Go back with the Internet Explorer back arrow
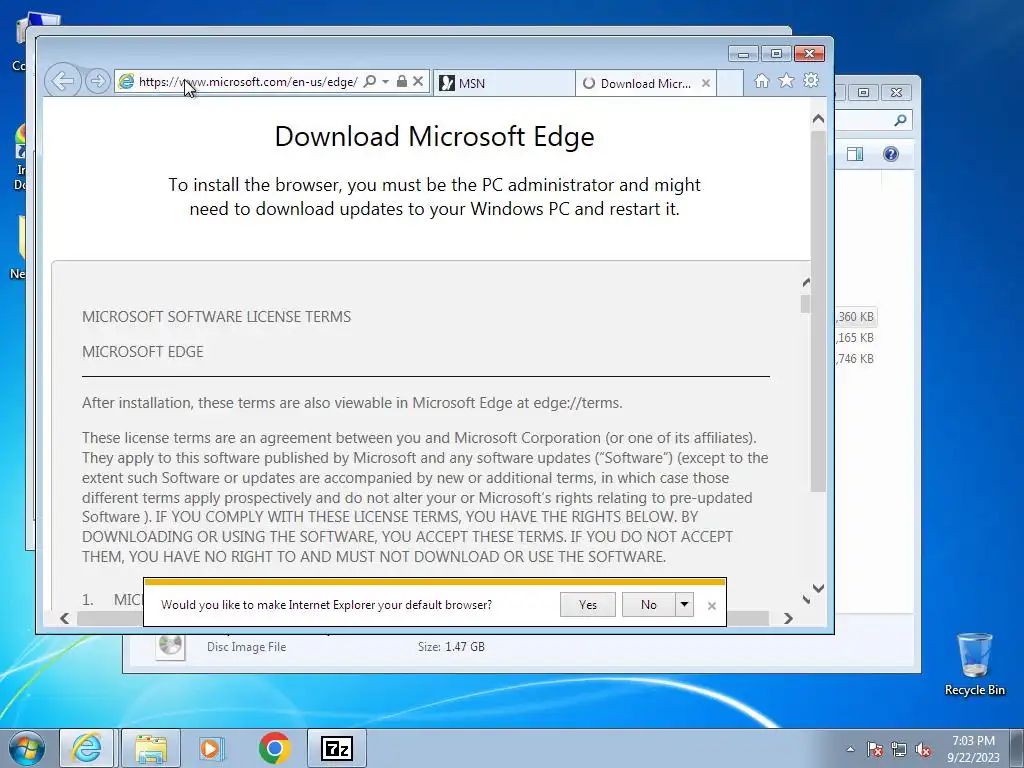1024x768 pixels. click(63, 81)
